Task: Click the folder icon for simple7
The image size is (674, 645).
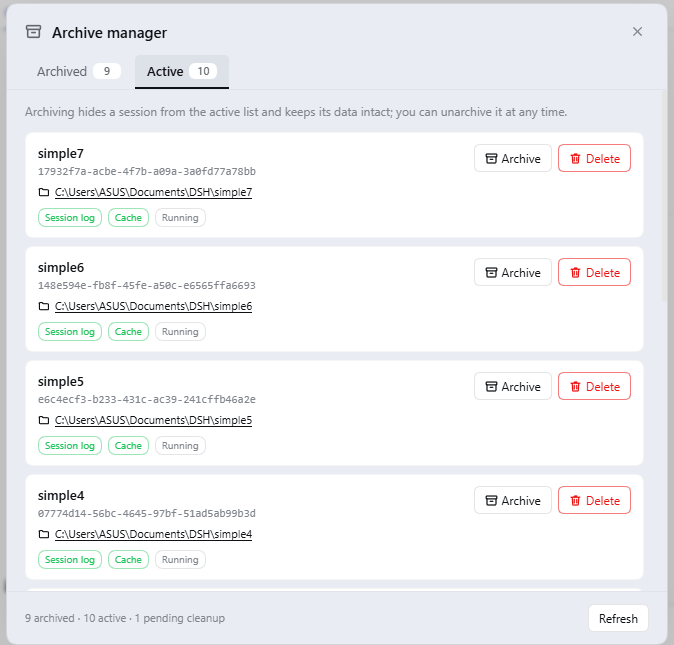Action: [44, 192]
